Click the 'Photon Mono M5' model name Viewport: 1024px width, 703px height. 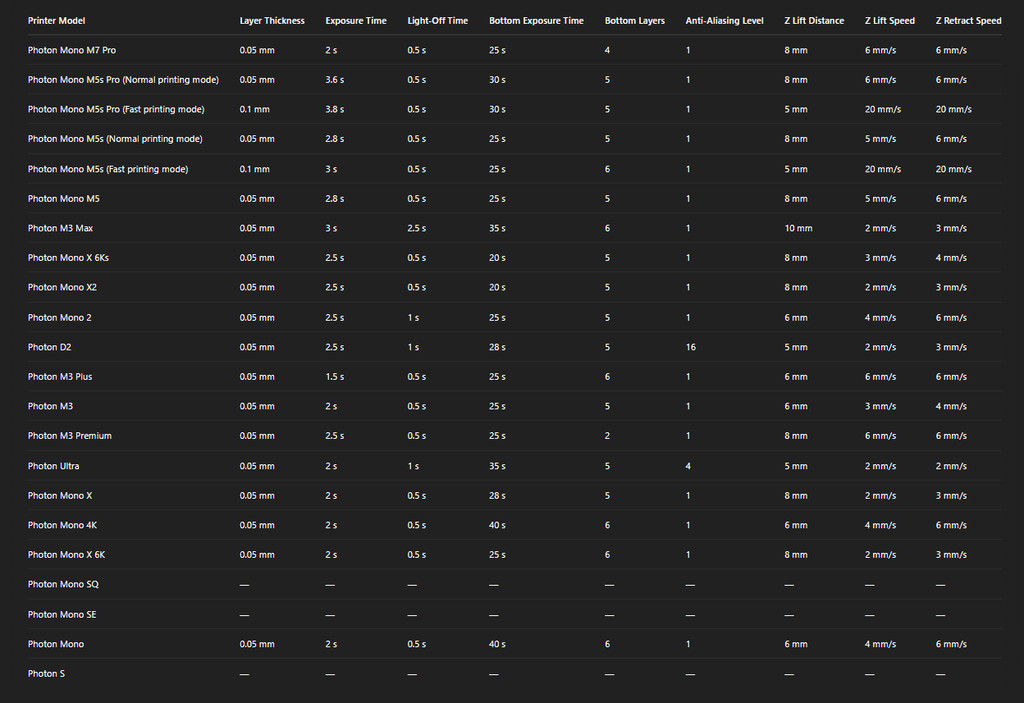tap(63, 199)
